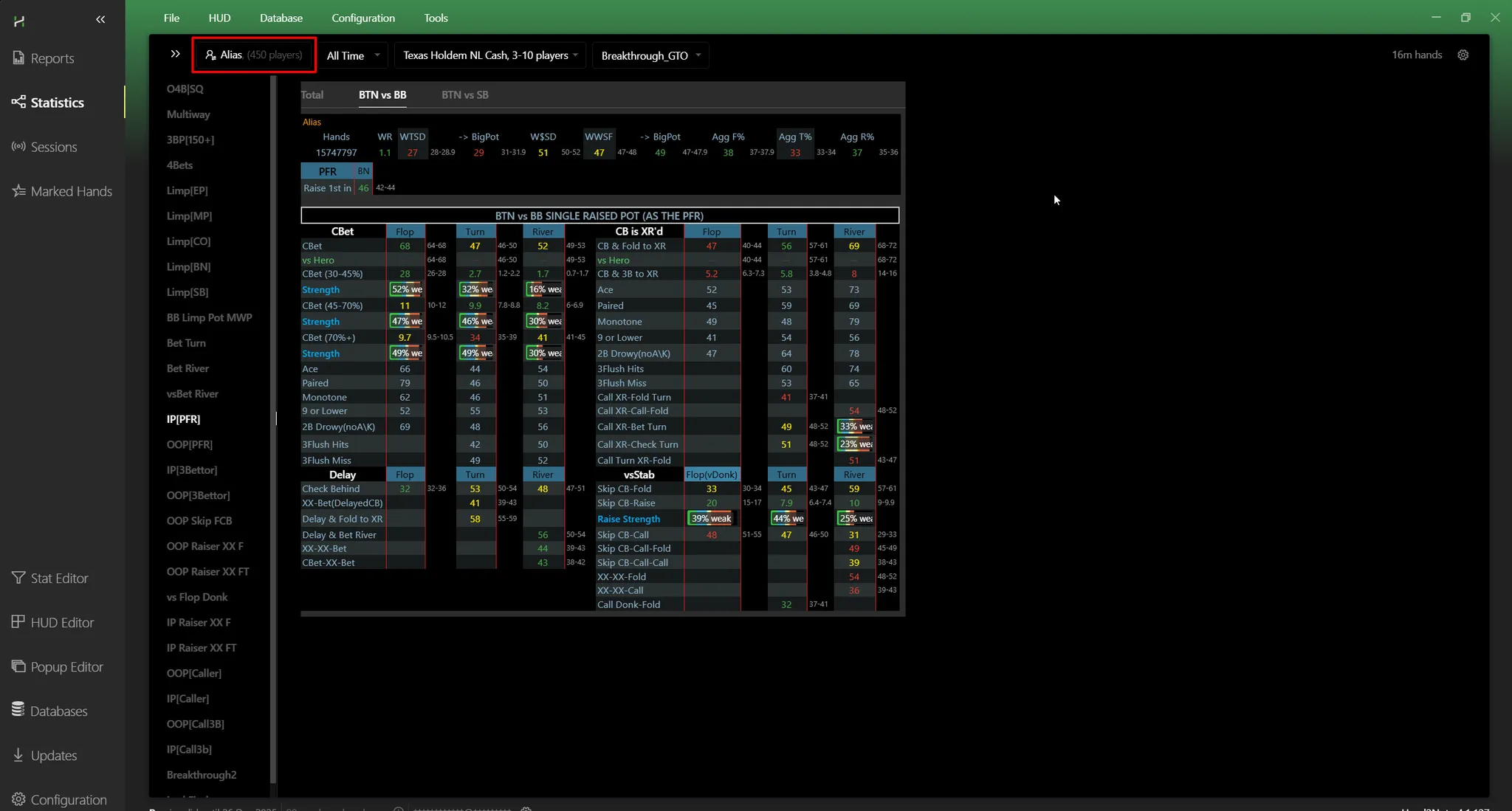Go to Marked Hands

[x=71, y=191]
